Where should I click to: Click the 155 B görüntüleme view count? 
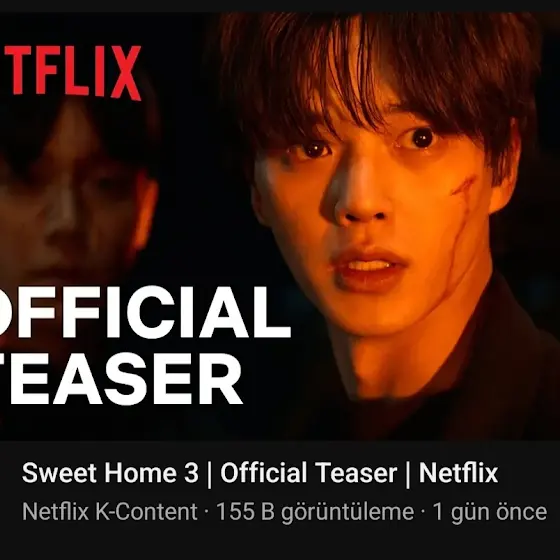[x=315, y=512]
